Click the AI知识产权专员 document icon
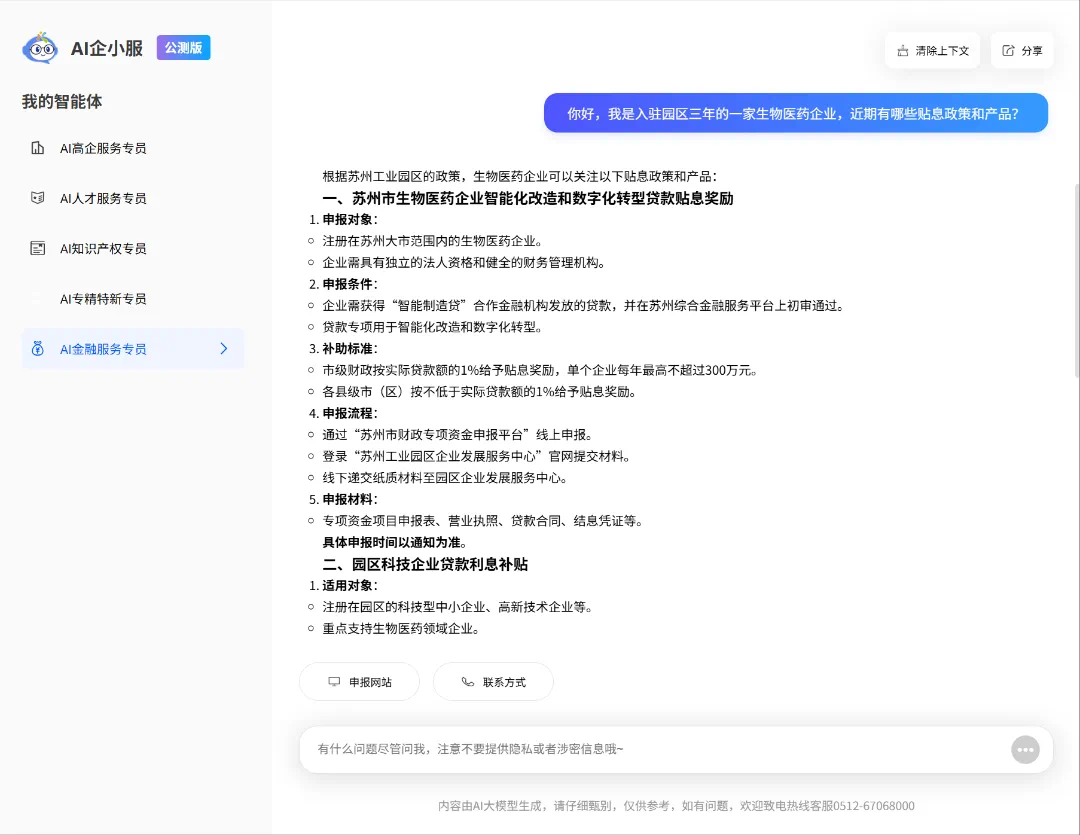The image size is (1080, 835). pos(38,248)
